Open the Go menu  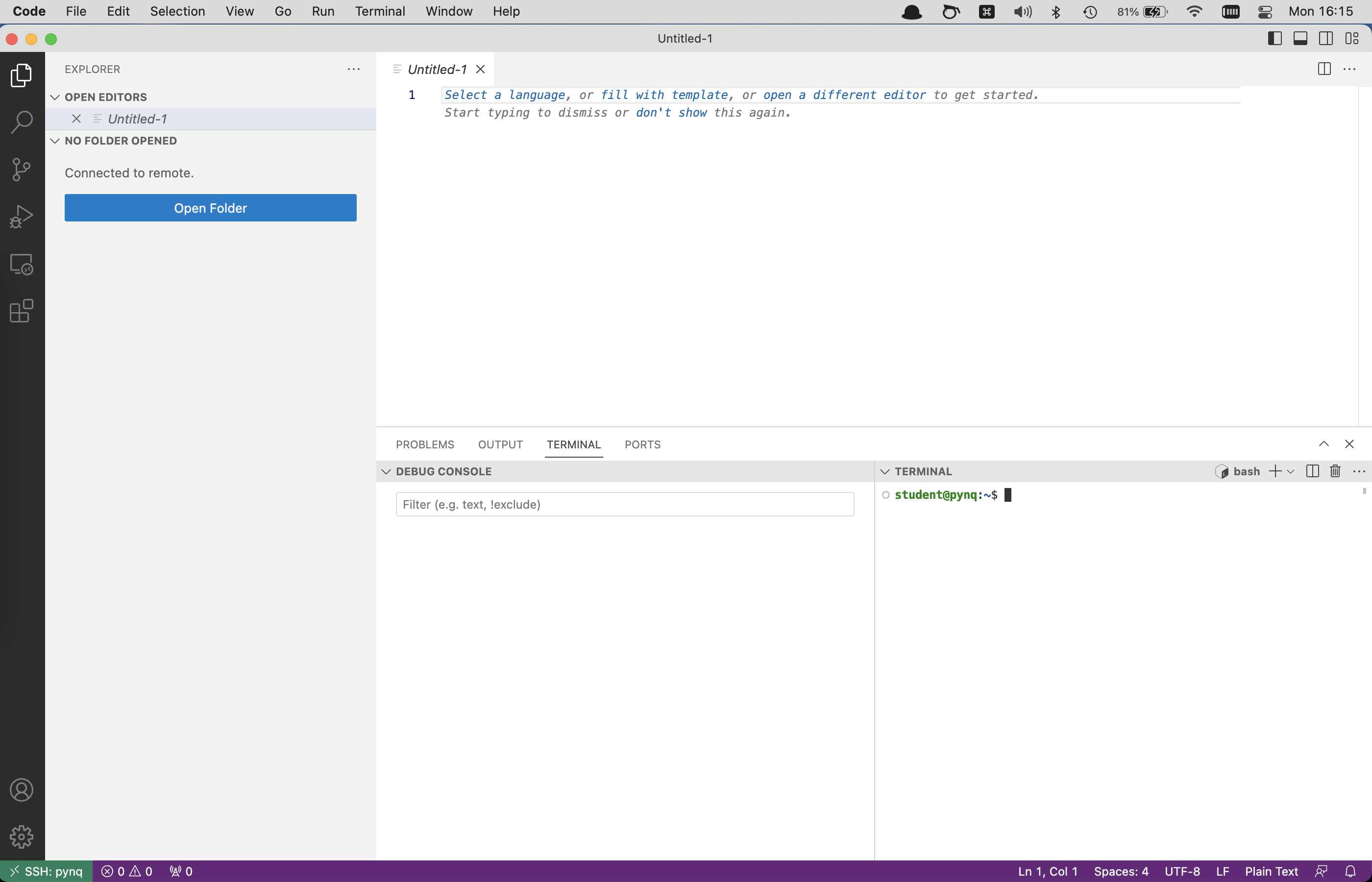point(283,11)
